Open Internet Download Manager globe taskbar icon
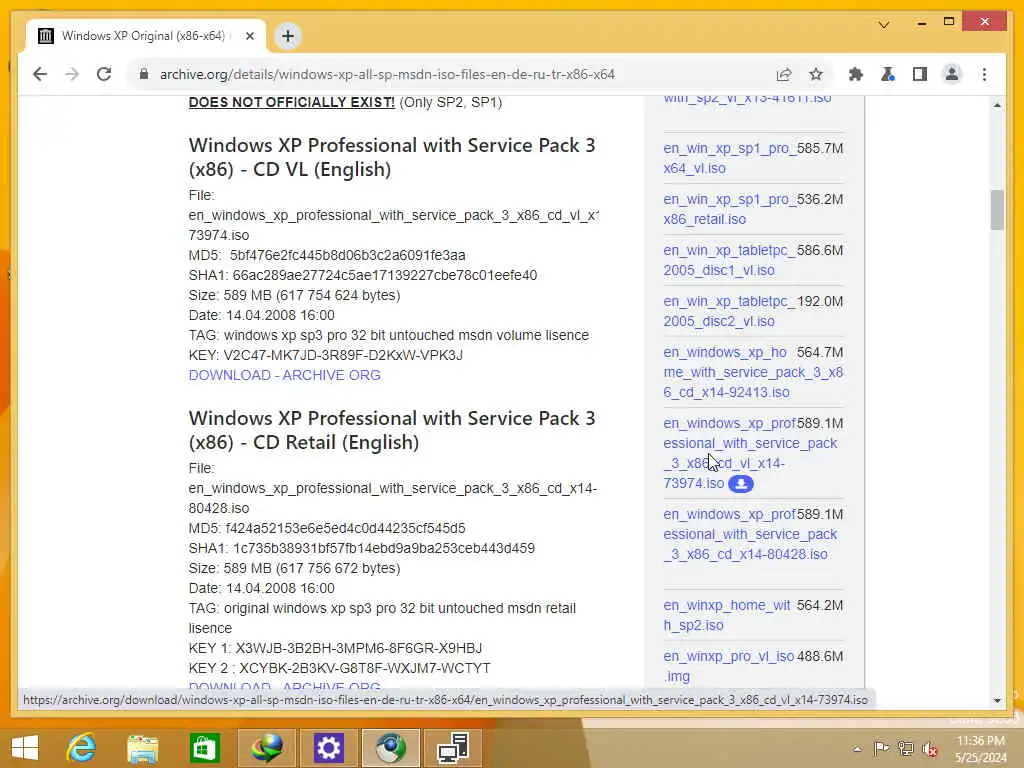 point(266,748)
